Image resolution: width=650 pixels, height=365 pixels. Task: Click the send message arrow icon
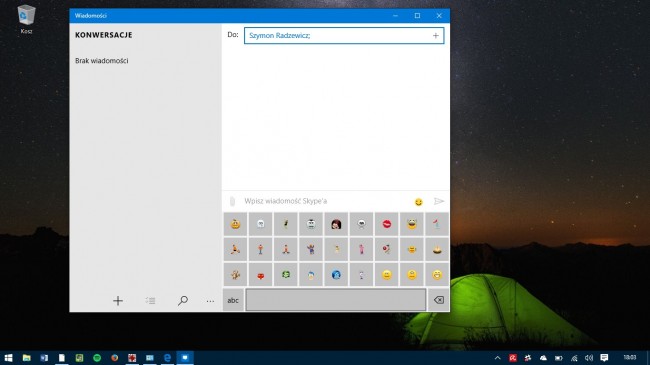pyautogui.click(x=439, y=201)
